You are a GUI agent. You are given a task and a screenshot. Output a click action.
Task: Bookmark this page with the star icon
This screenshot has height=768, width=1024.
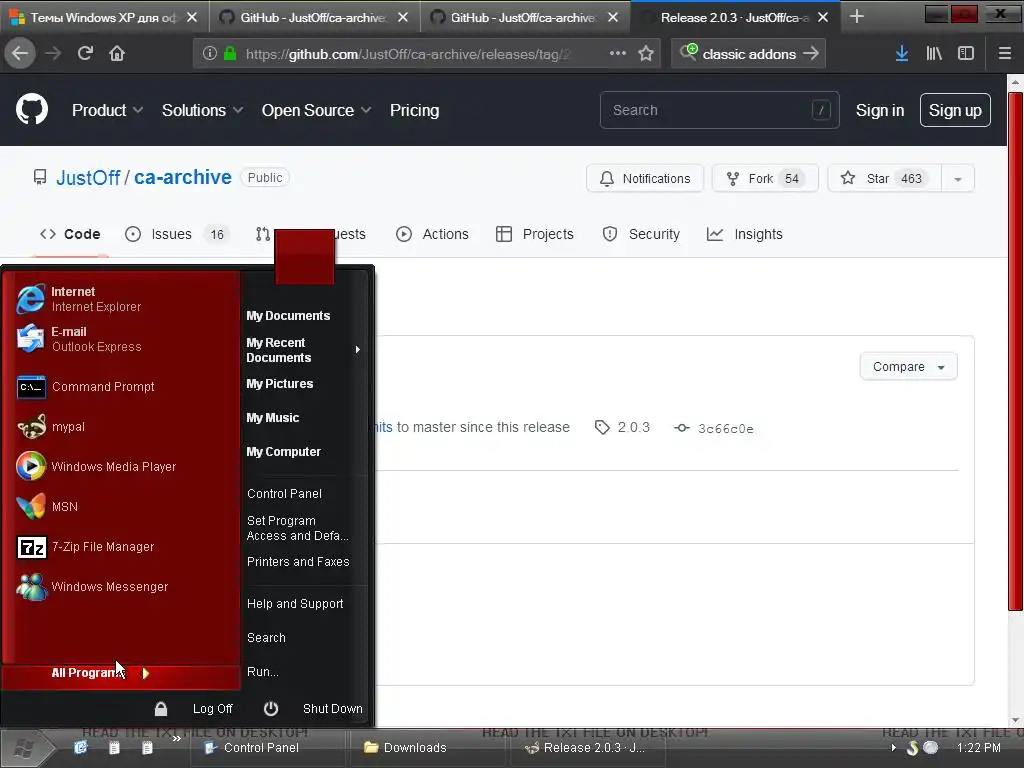tap(646, 54)
